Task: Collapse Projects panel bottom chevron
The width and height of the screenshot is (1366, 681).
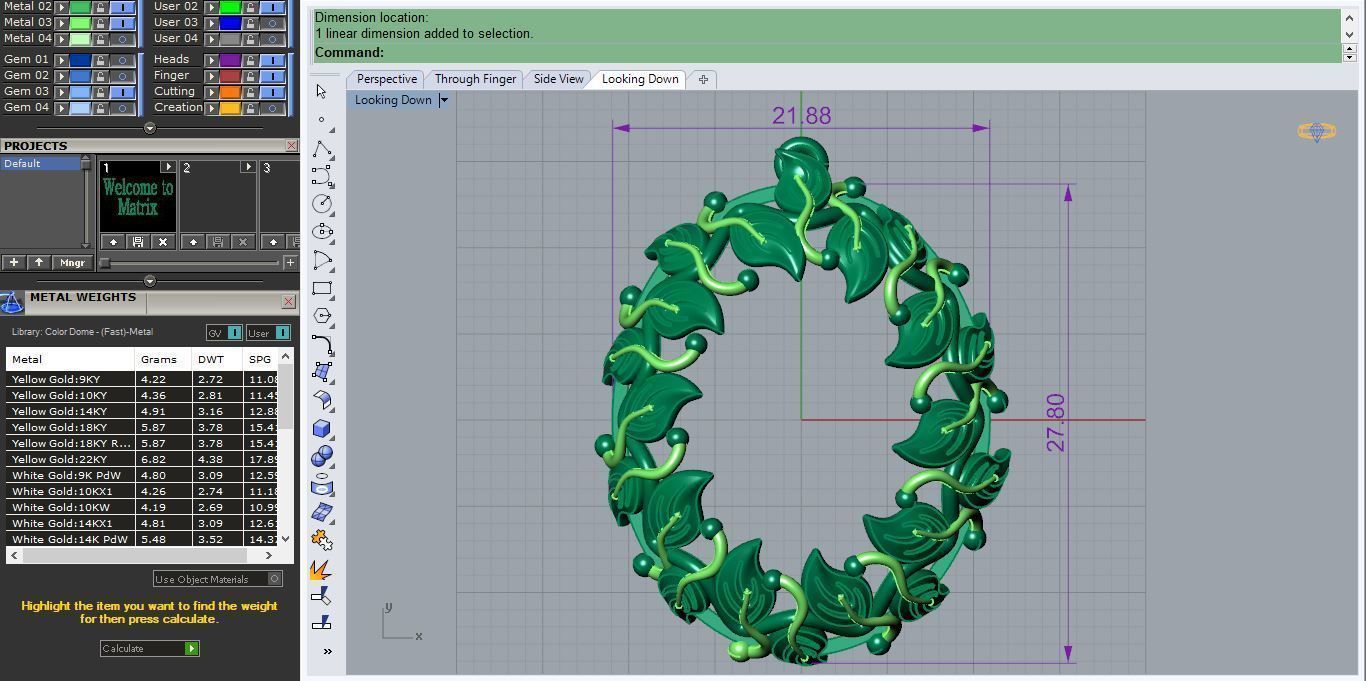Action: 150,281
